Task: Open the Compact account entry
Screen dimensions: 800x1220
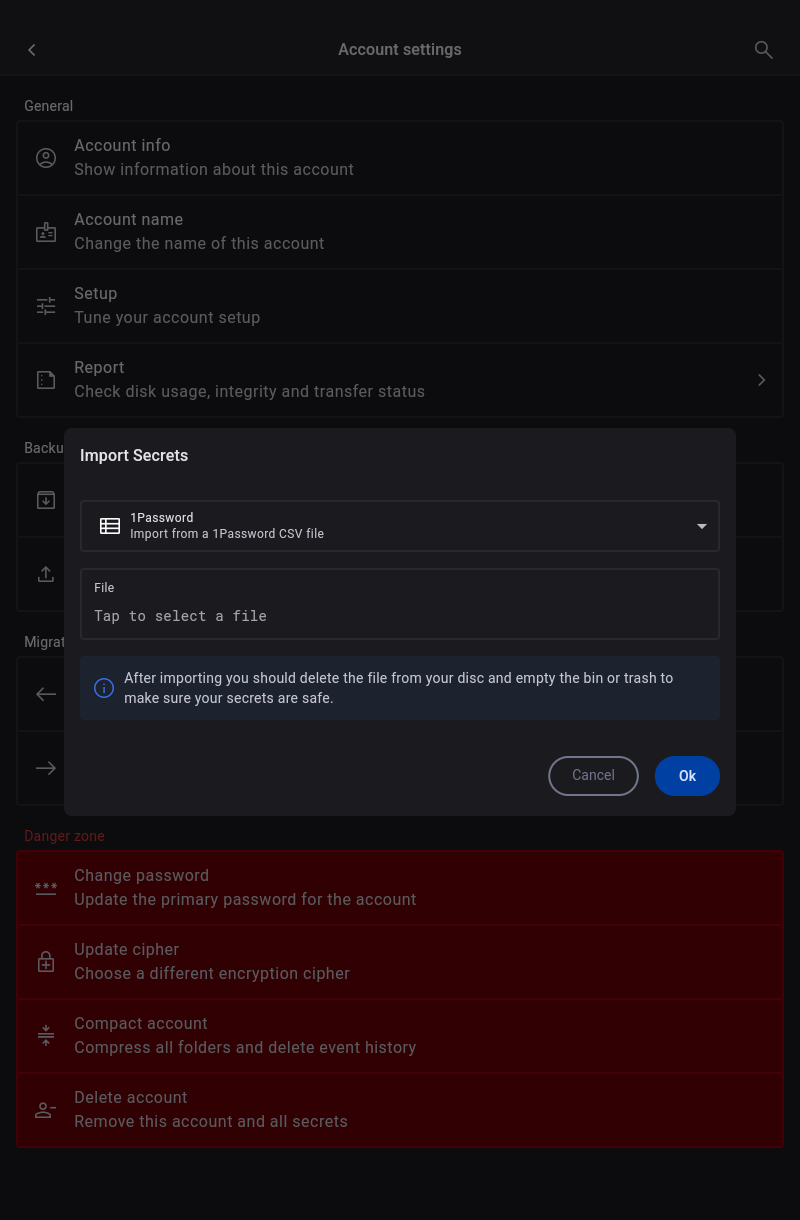Action: click(399, 1036)
